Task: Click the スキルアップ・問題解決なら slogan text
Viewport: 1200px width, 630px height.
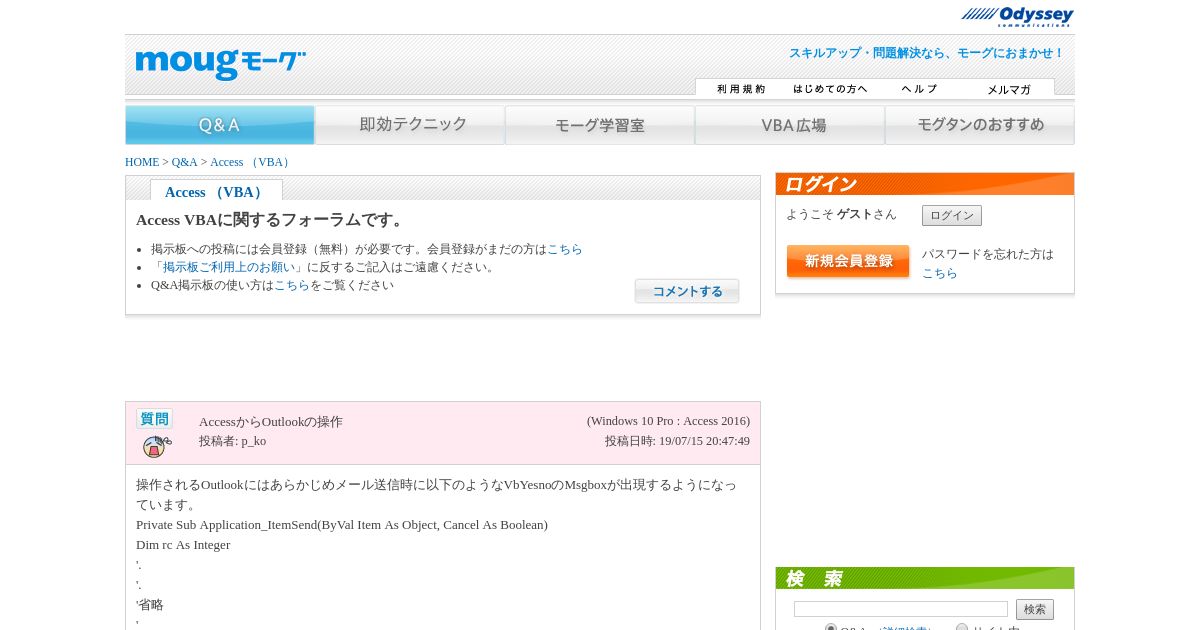Action: tap(926, 53)
